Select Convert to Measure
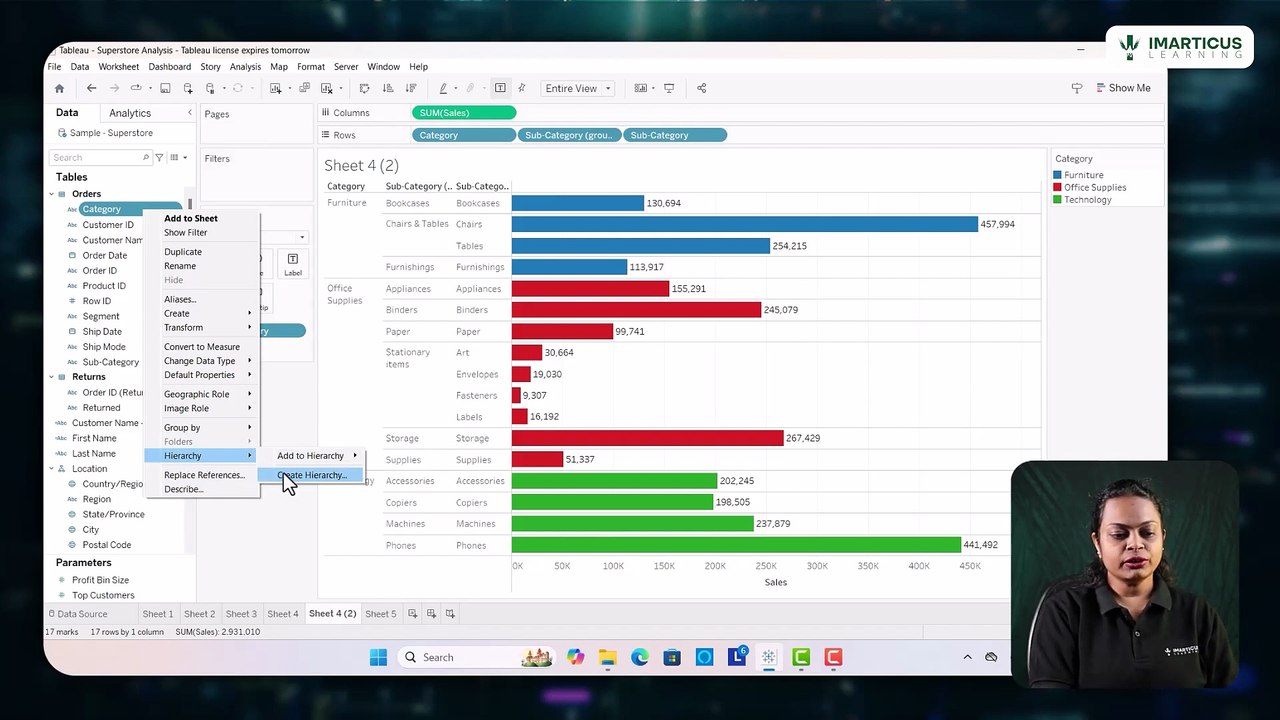This screenshot has width=1280, height=720. (x=202, y=347)
